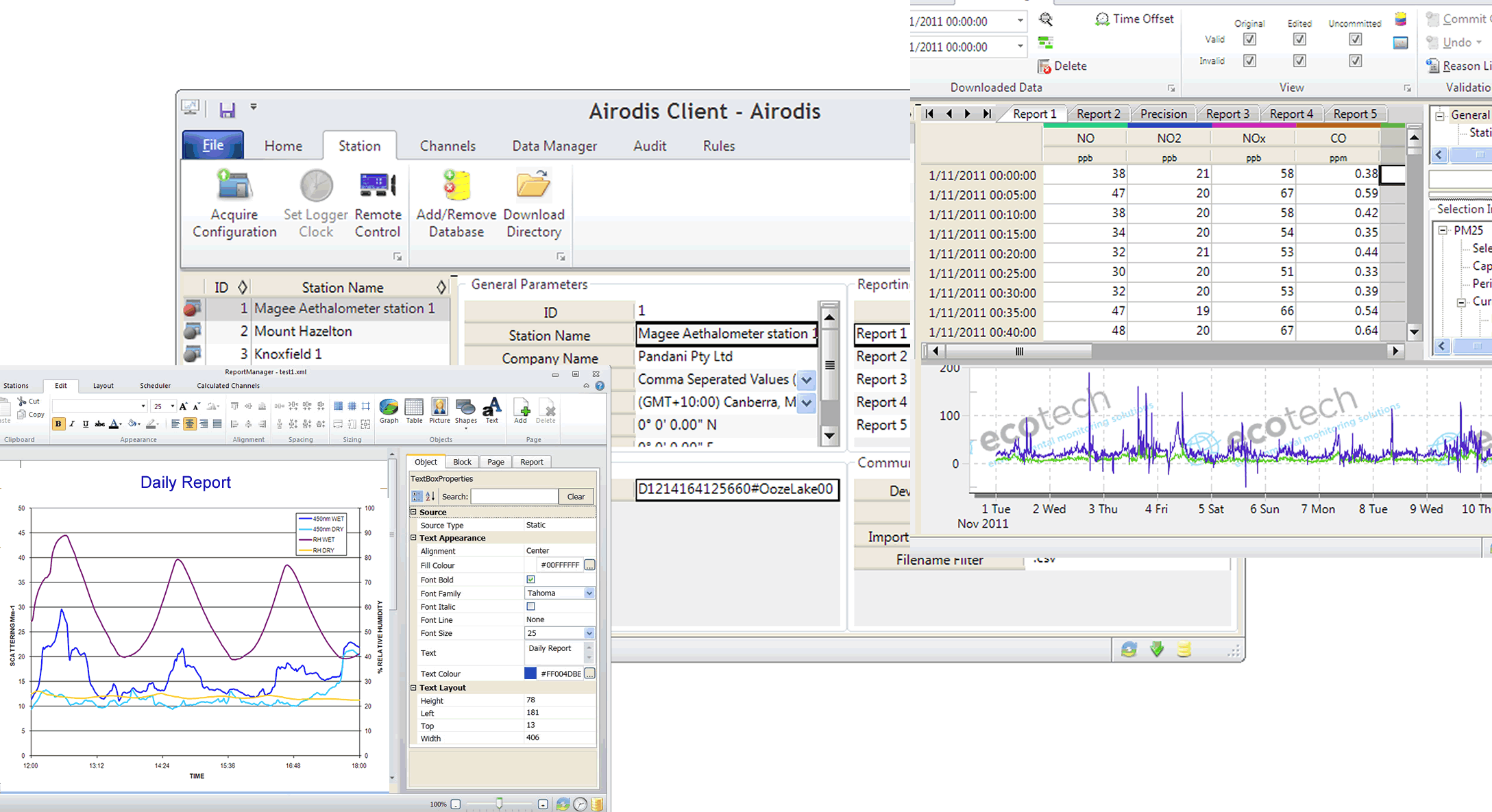Viewport: 1492px width, 812px height.
Task: Collapse the PM25 tree node
Action: (x=1443, y=230)
